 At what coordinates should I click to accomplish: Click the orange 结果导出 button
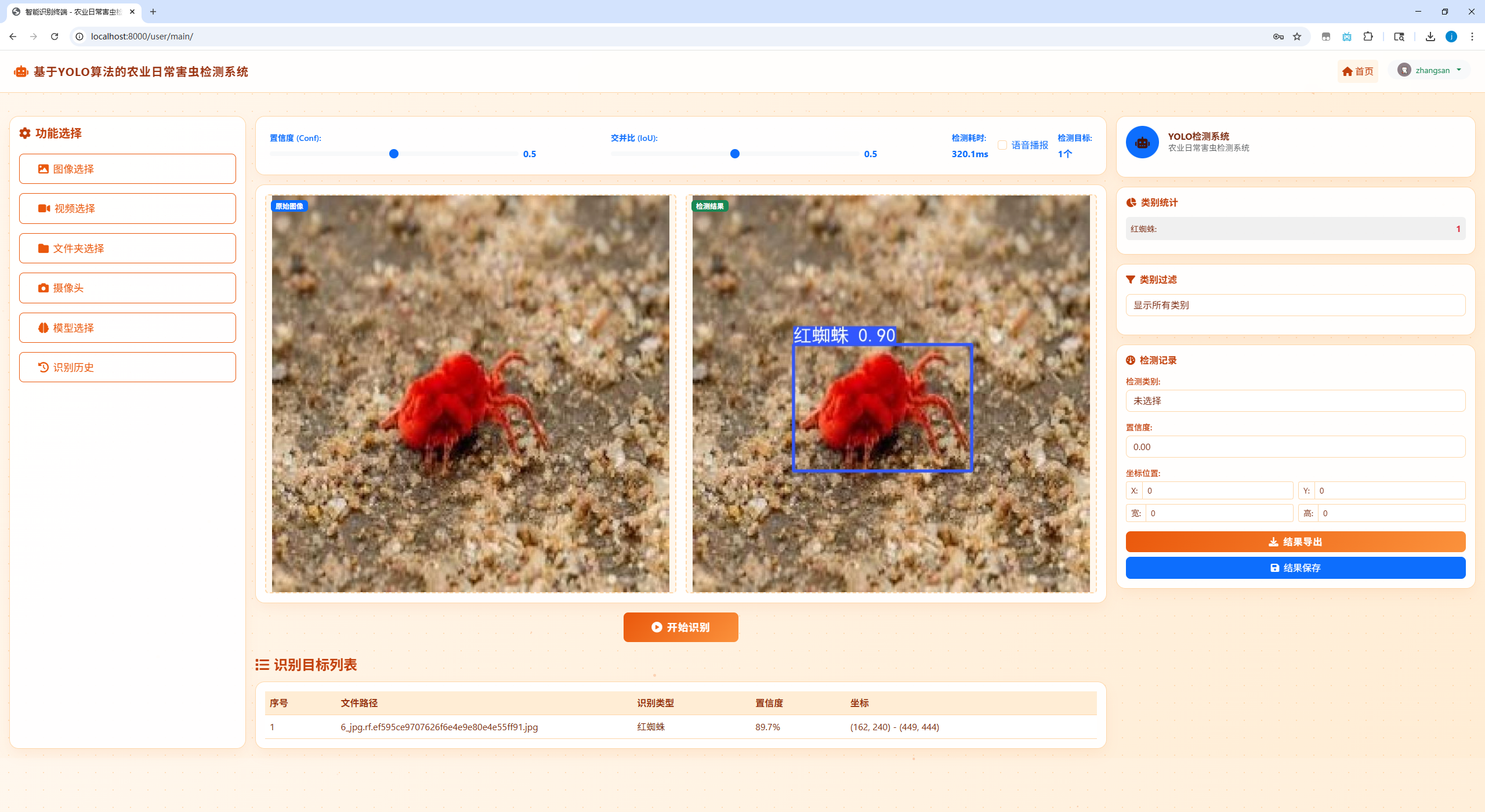click(1295, 542)
